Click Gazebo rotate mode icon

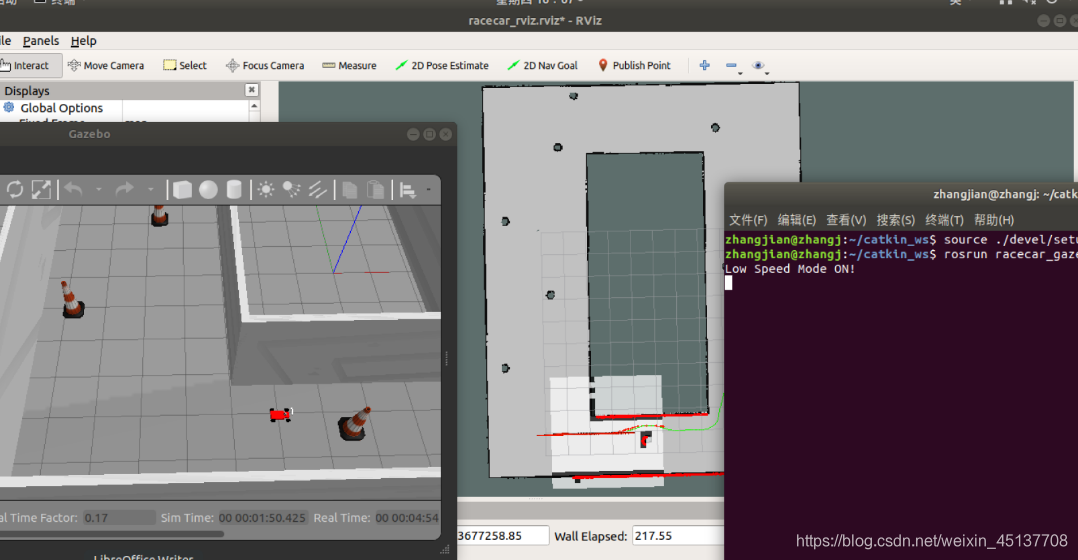click(15, 189)
